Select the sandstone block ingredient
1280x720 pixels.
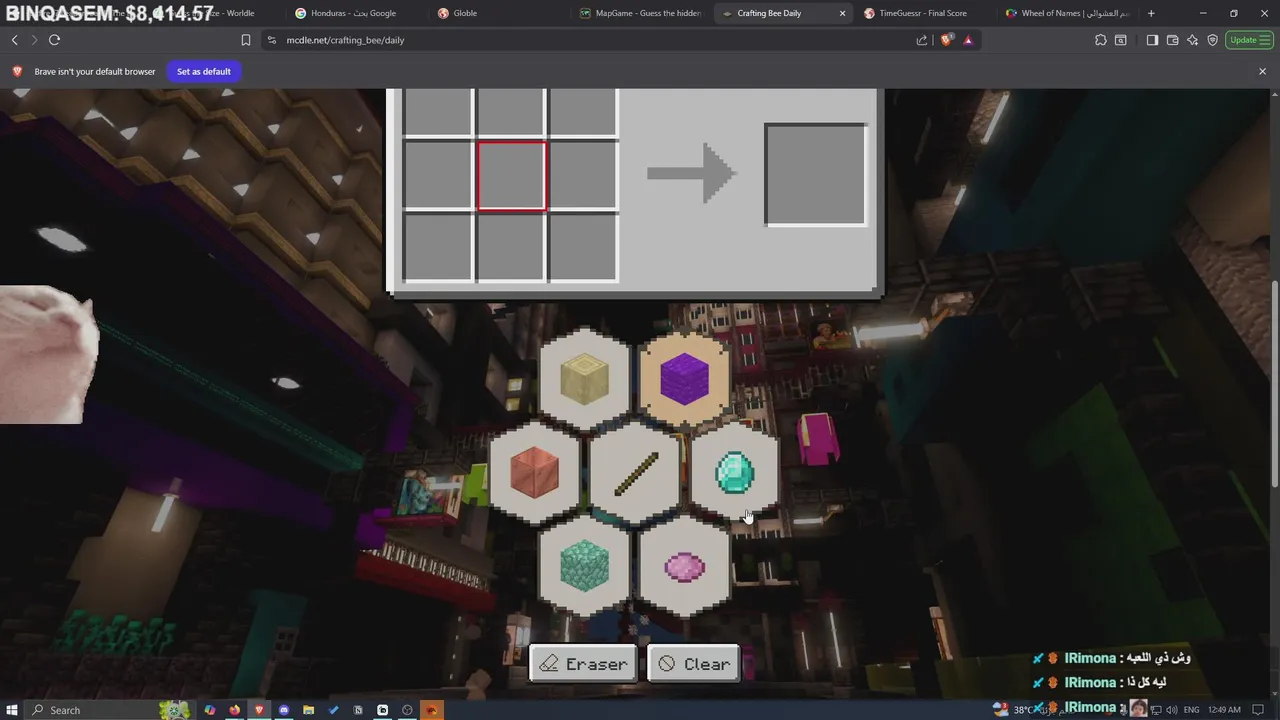(x=584, y=379)
